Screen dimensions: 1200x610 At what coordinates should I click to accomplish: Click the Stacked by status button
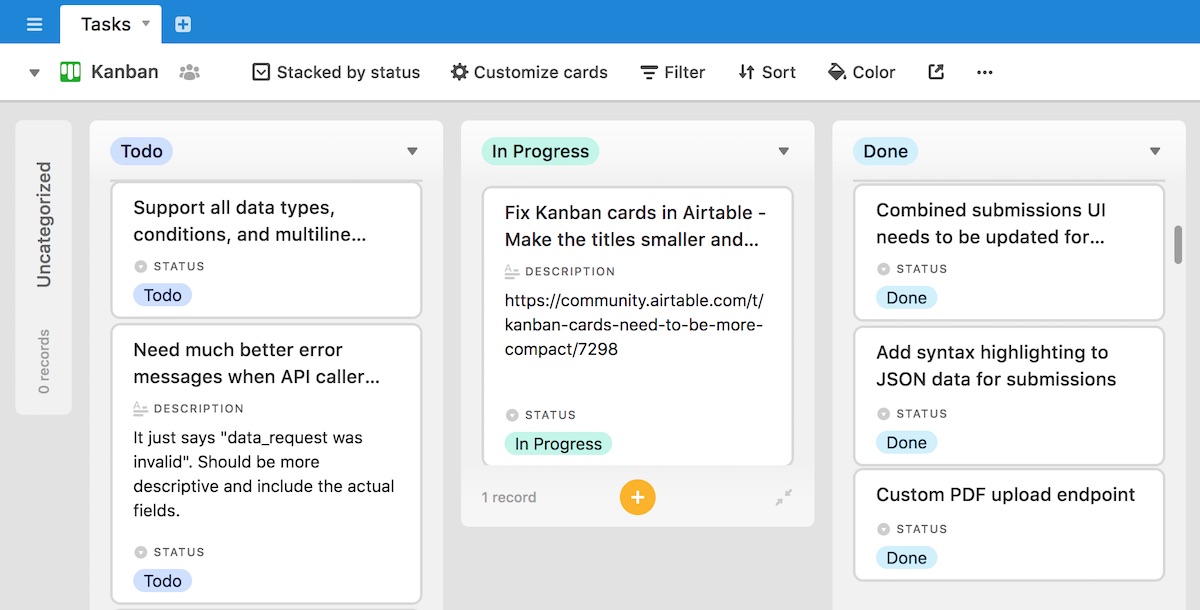pyautogui.click(x=335, y=72)
